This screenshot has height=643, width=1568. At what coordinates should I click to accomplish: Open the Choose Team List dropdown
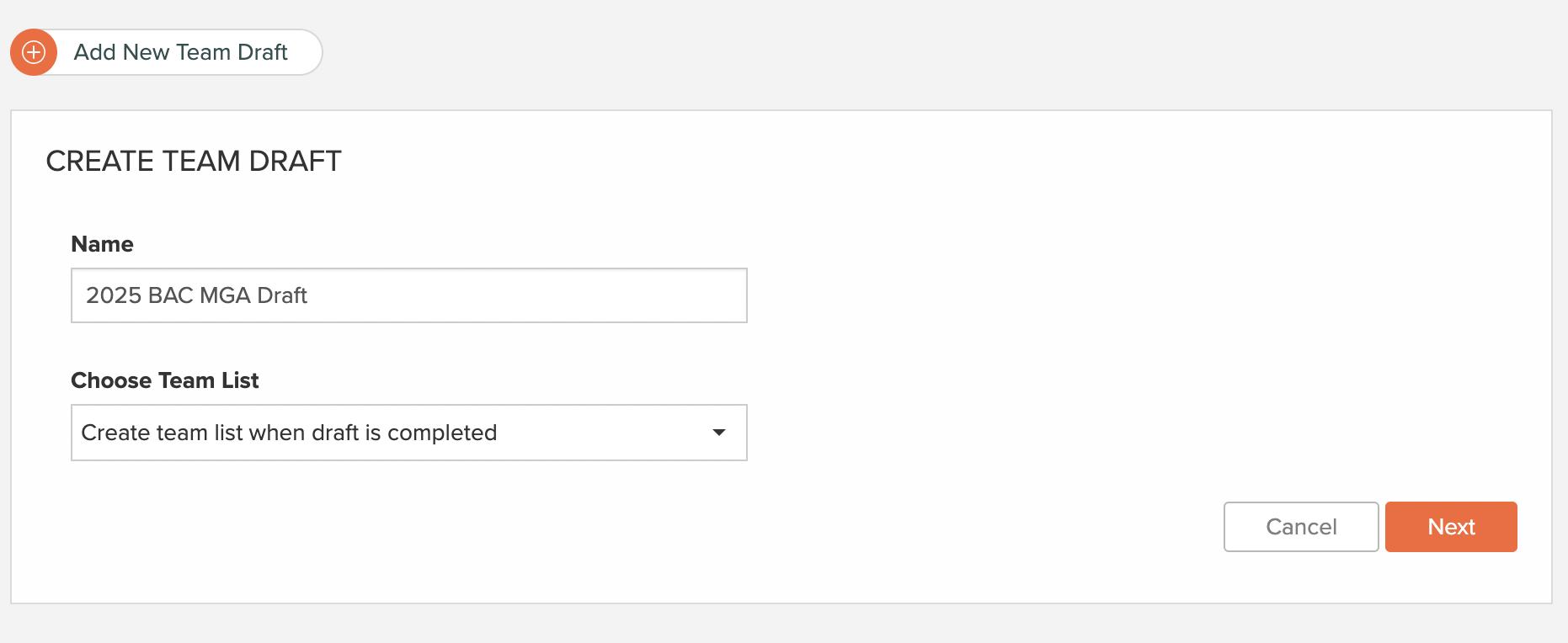coord(409,433)
